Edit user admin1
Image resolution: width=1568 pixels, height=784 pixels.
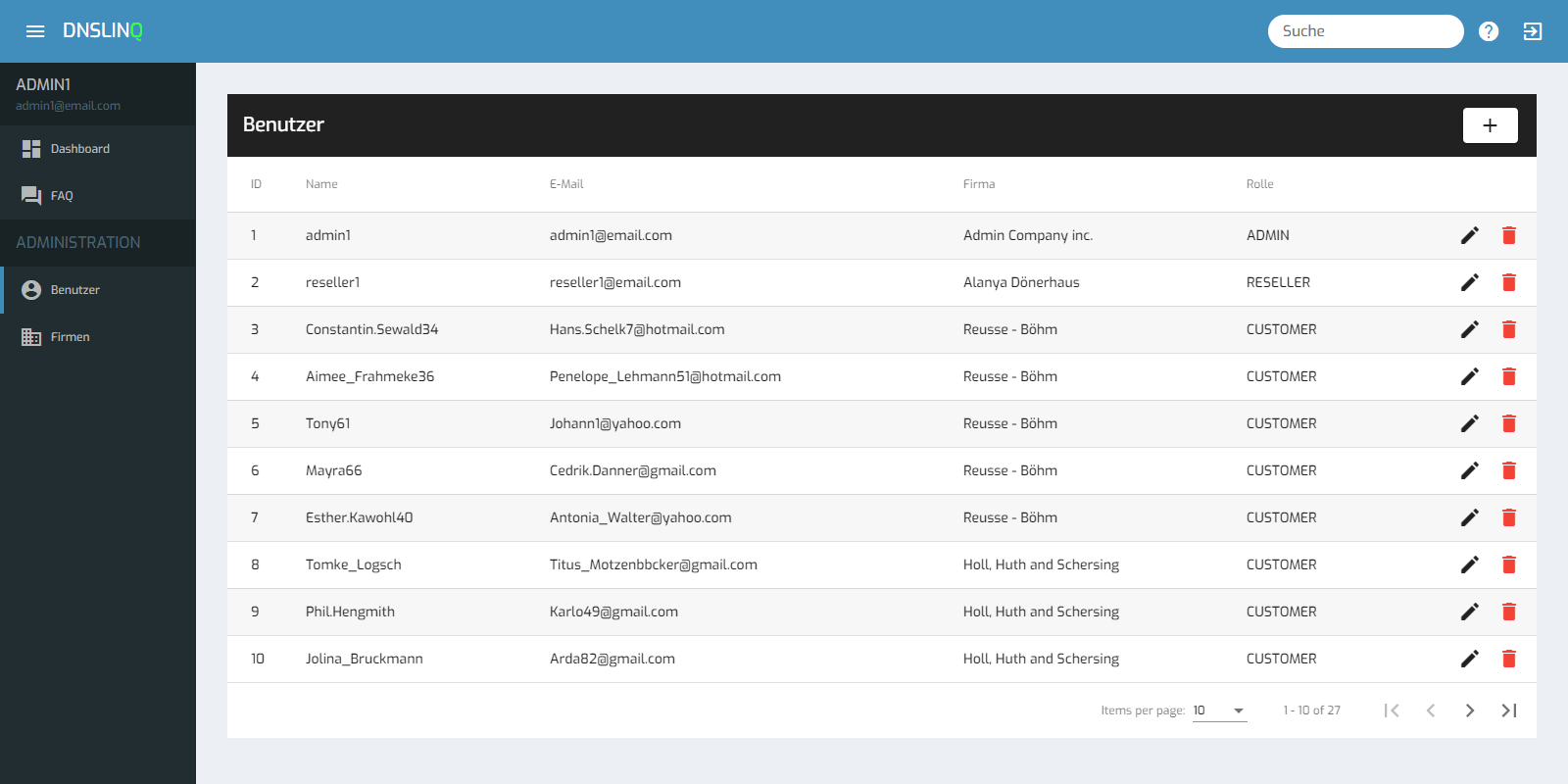click(1470, 235)
